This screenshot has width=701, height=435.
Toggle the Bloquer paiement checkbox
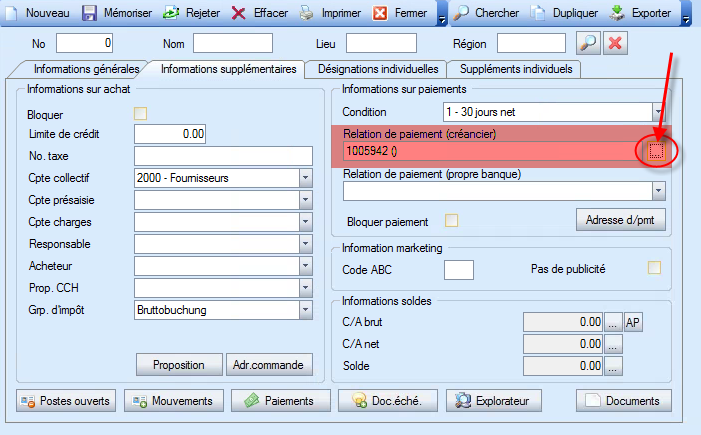click(452, 220)
